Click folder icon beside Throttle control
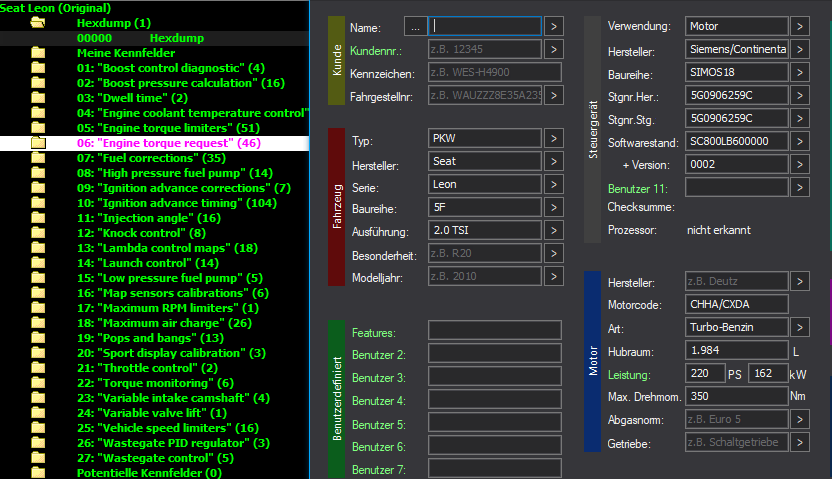 point(38,368)
